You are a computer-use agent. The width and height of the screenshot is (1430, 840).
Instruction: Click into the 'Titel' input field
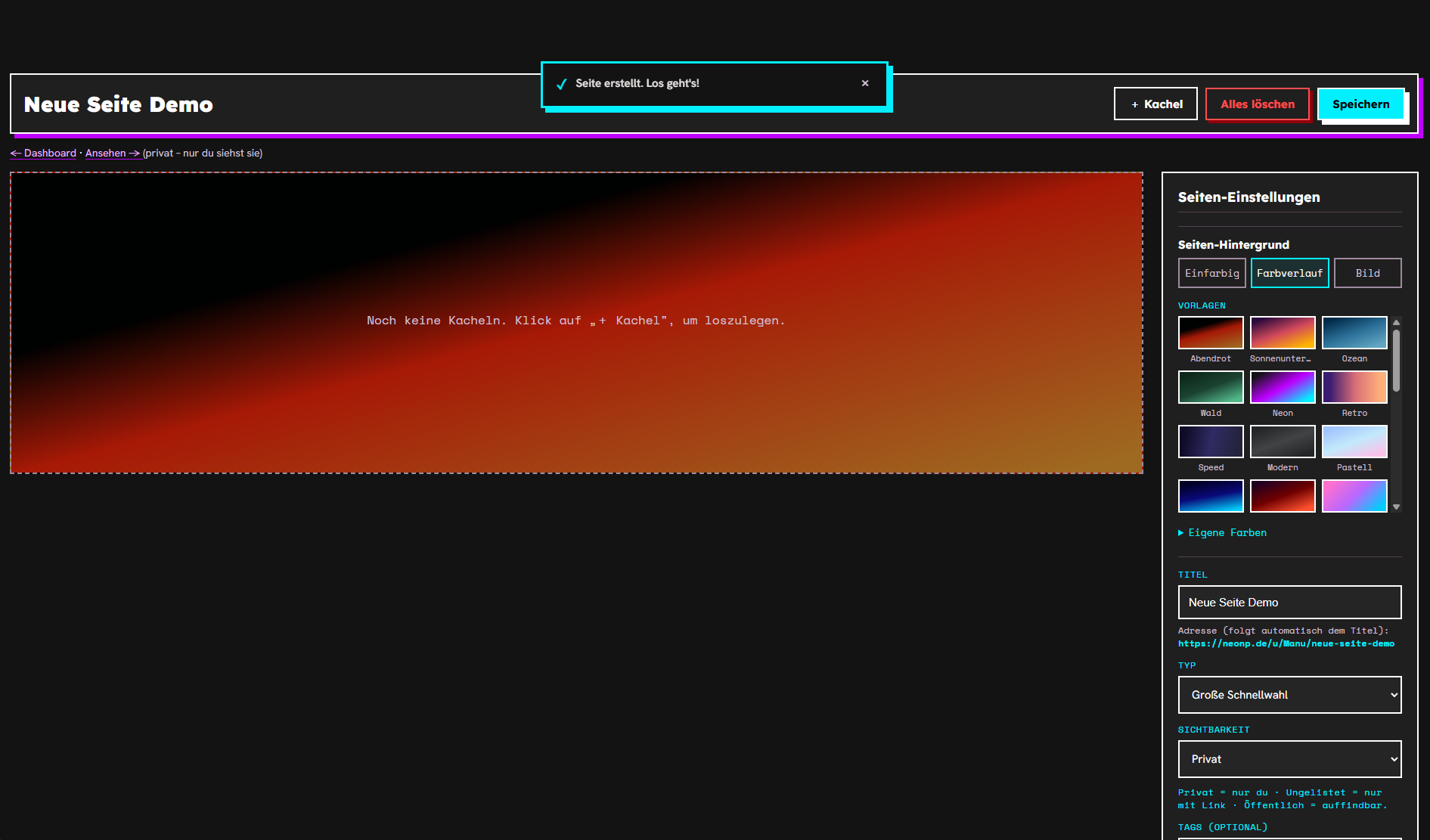pos(1290,603)
